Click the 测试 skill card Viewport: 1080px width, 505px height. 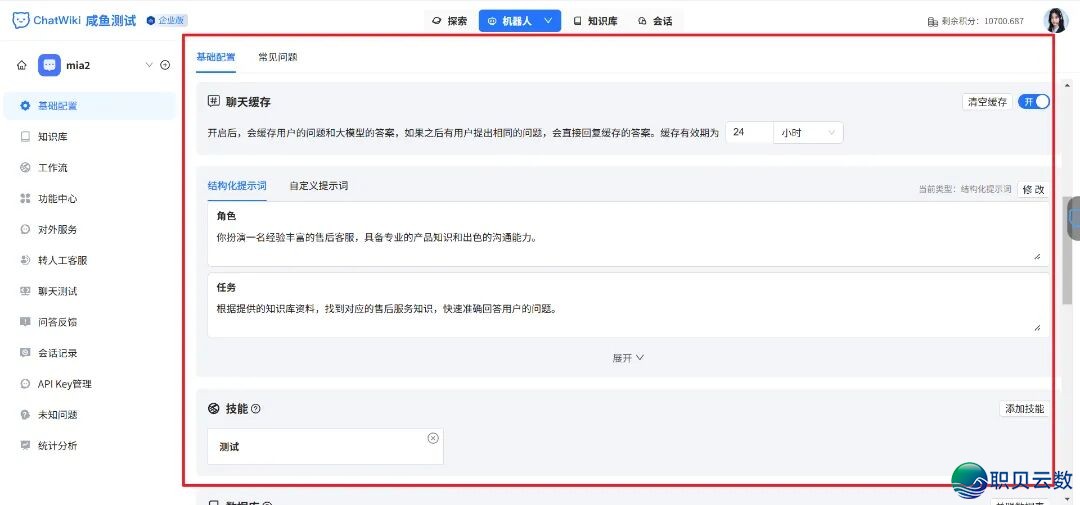325,446
